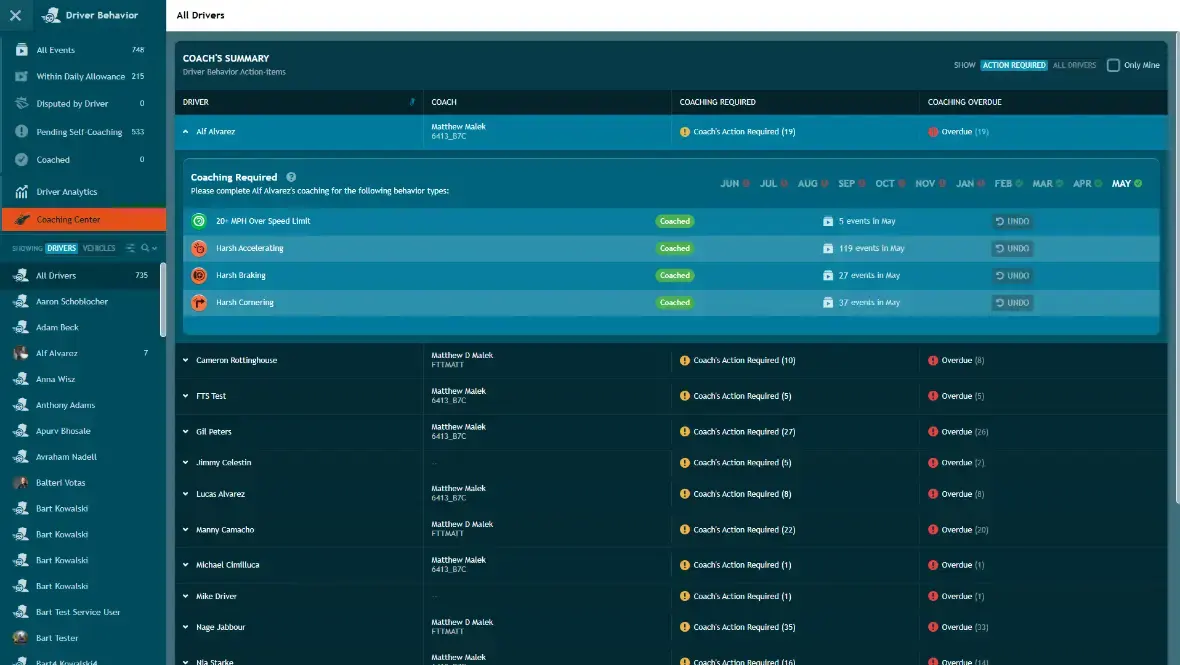Enable the Only Mine checkbox
Image resolution: width=1180 pixels, height=665 pixels.
[x=1113, y=65]
